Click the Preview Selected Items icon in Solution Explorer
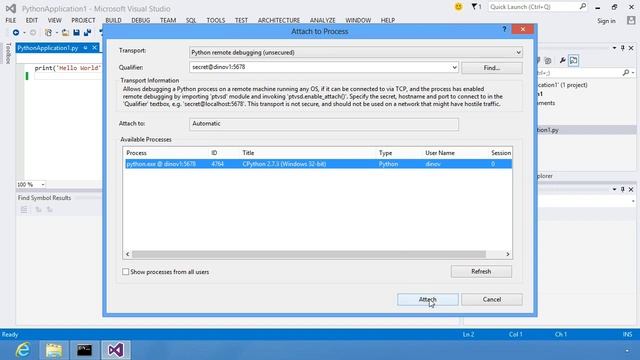 pyautogui.click(x=573, y=60)
